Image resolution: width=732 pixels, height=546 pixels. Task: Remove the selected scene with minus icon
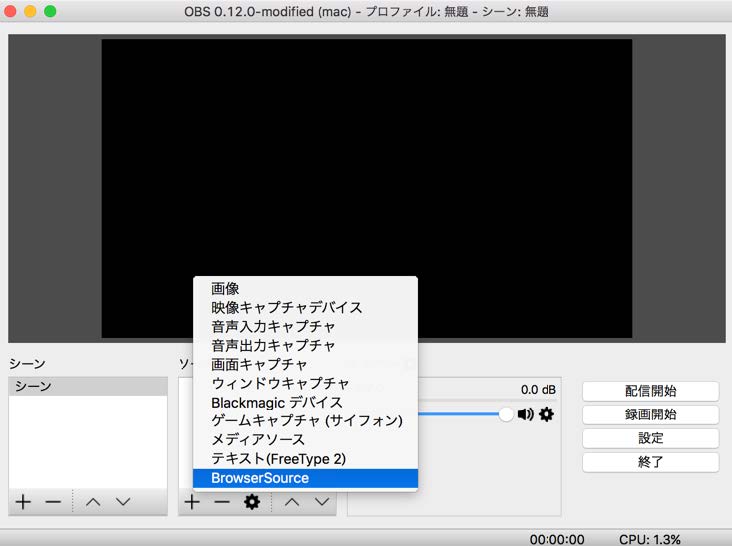(53, 502)
